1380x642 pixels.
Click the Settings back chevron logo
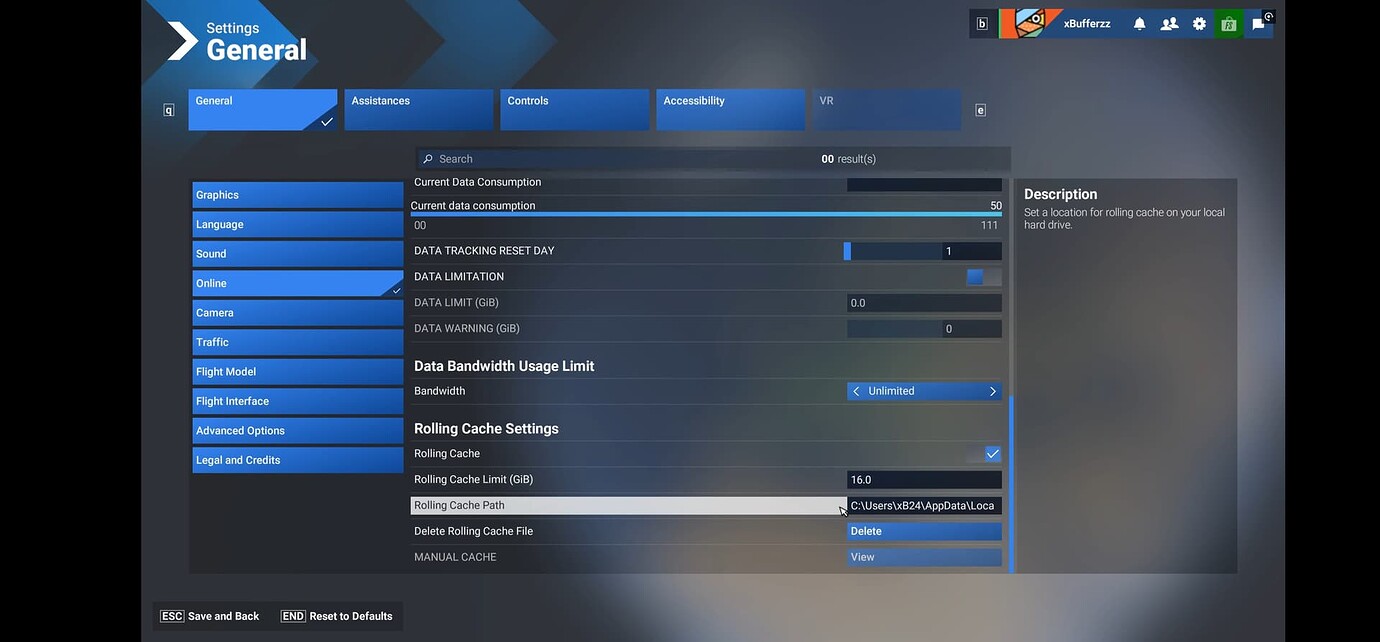182,41
